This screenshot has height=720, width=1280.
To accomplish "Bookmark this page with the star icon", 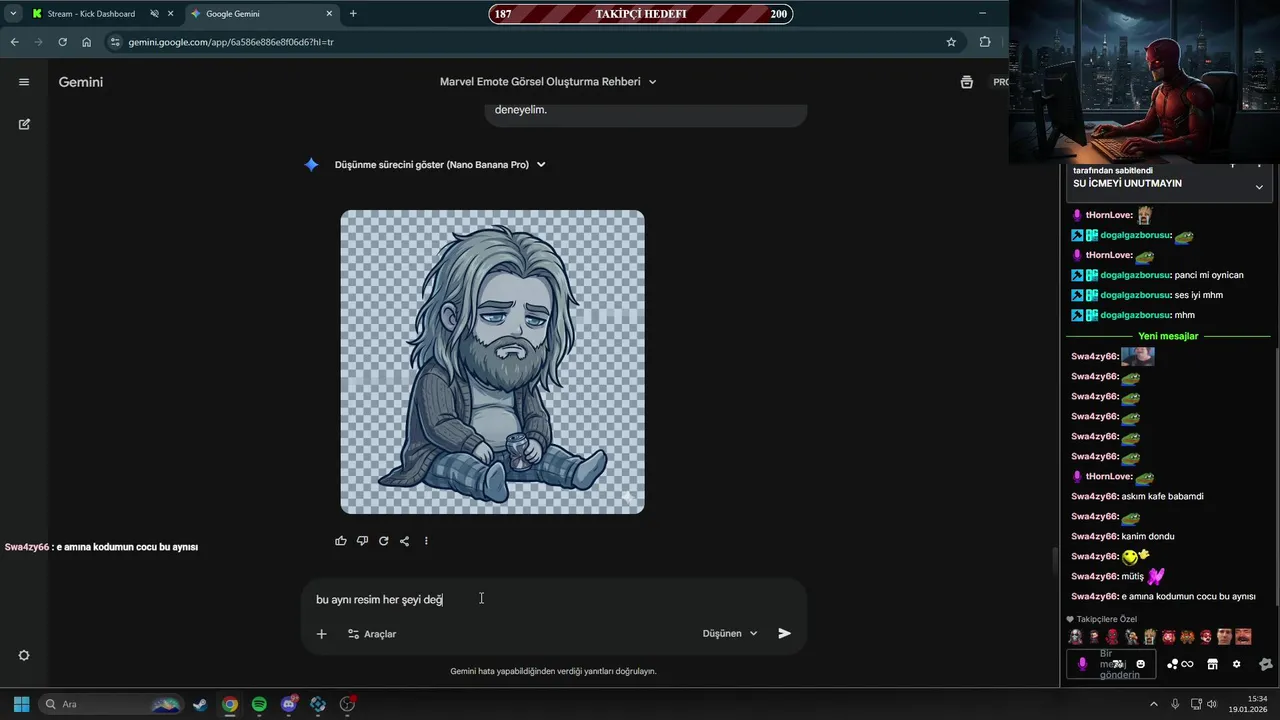I will click(x=951, y=42).
